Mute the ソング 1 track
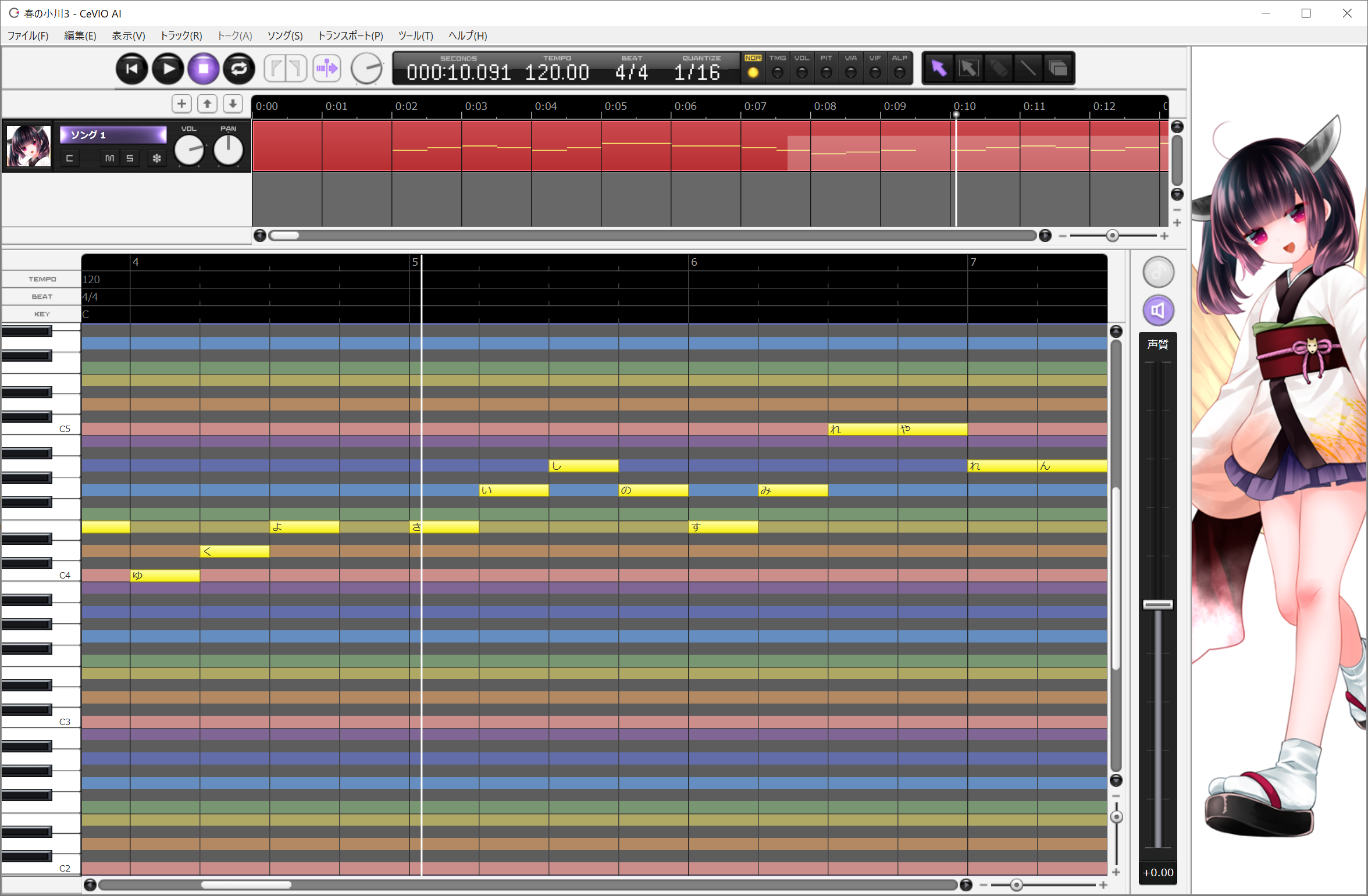 (110, 158)
